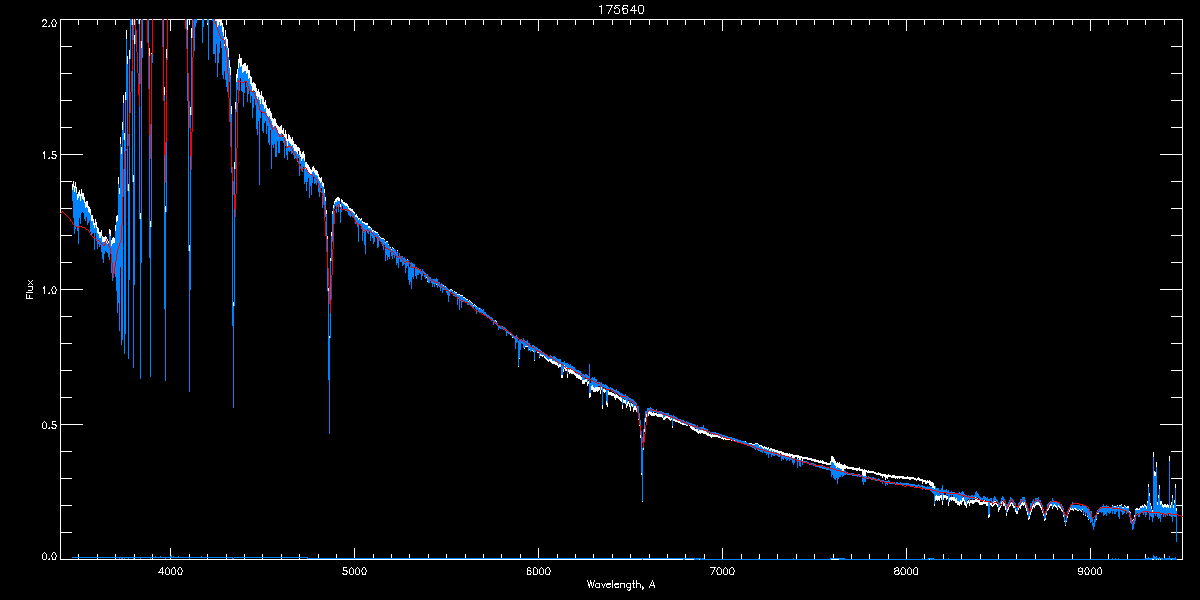Click the 8000 wavelength tick label
Screen dimensions: 1200x600
(906, 572)
